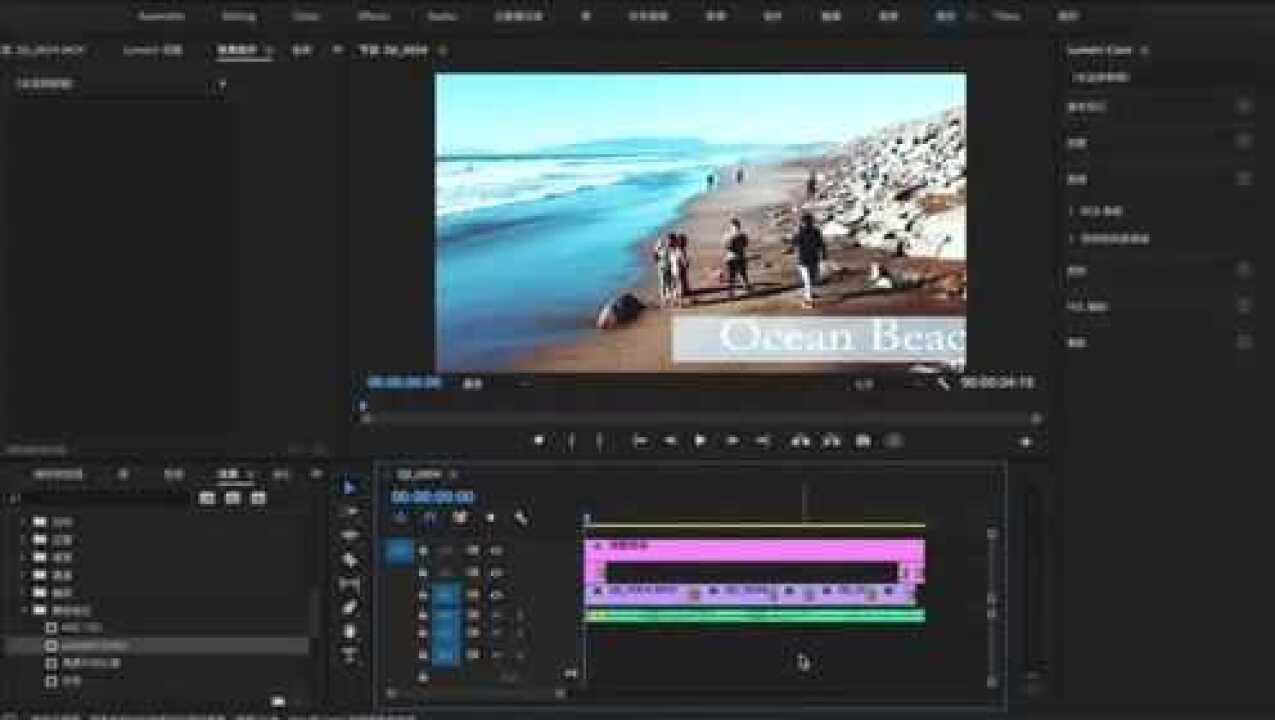
Task: Switch to the Color workspace
Action: (306, 16)
